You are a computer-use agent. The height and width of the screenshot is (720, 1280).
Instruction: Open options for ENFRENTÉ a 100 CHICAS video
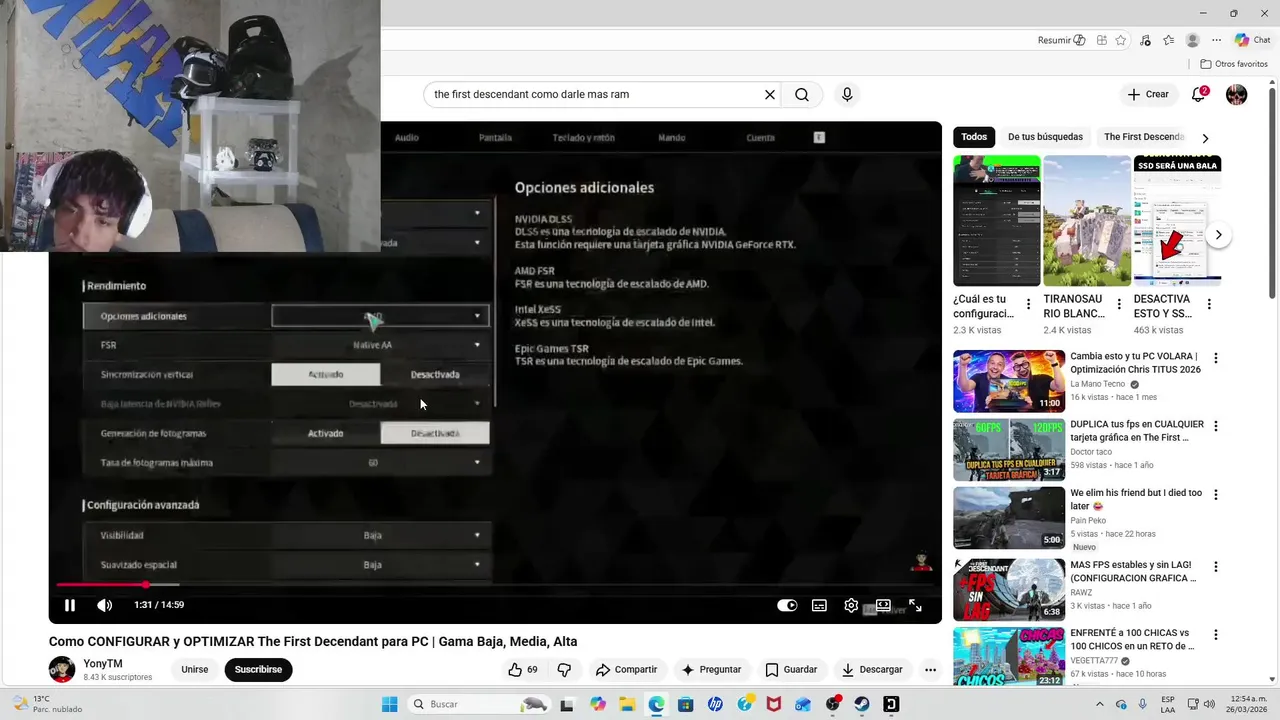coord(1216,635)
